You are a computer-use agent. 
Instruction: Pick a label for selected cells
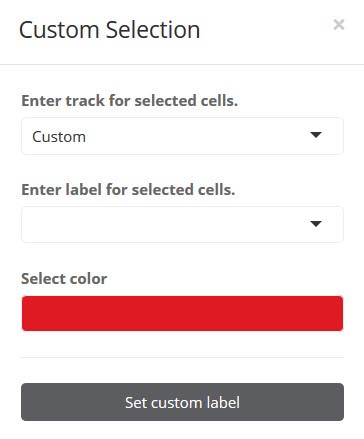pyautogui.click(x=182, y=224)
